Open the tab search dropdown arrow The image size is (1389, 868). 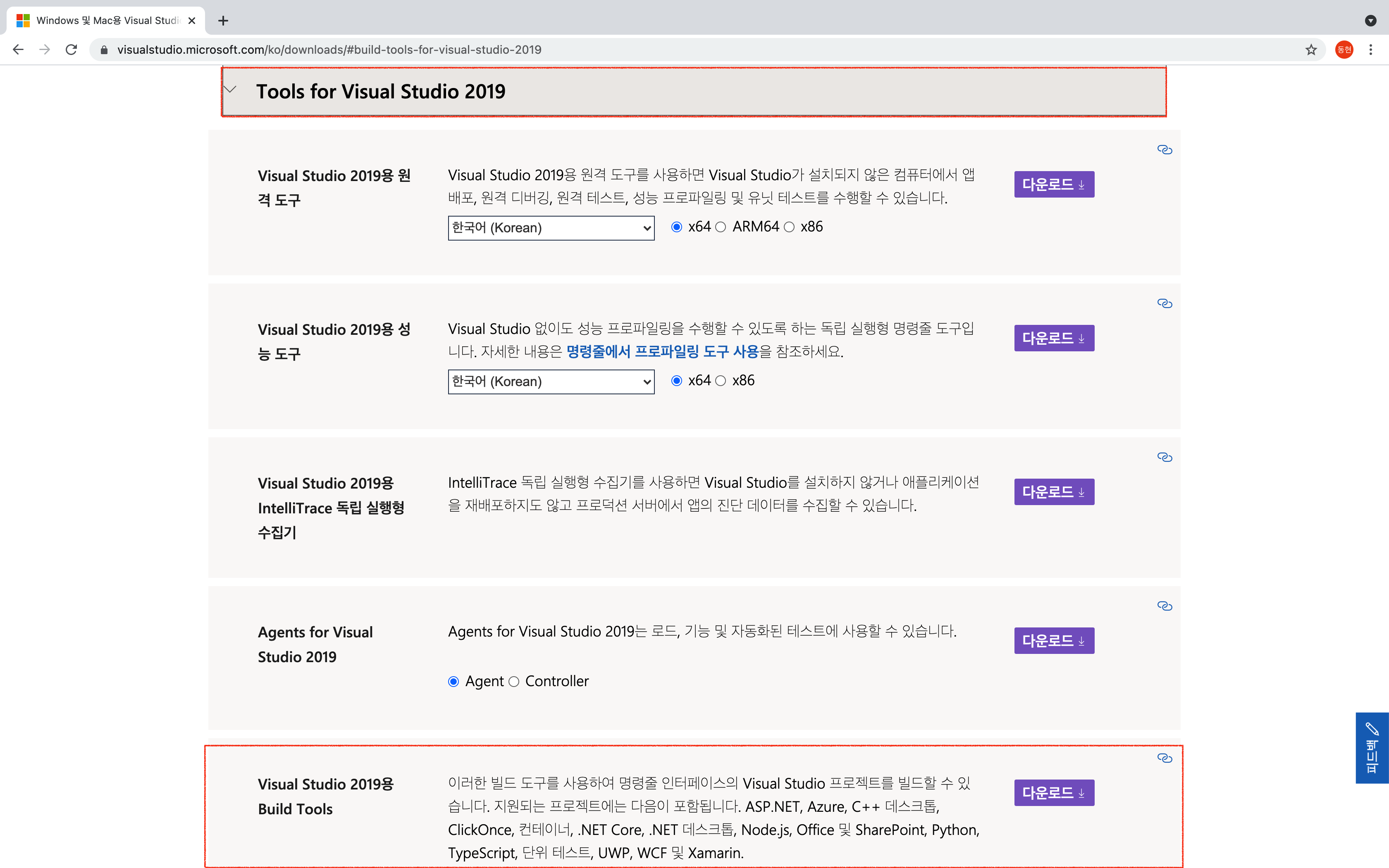point(1371,21)
